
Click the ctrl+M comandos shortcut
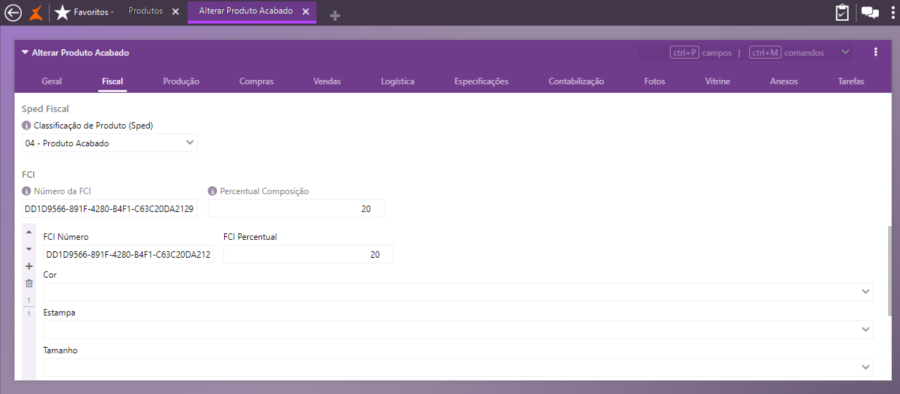(x=786, y=53)
